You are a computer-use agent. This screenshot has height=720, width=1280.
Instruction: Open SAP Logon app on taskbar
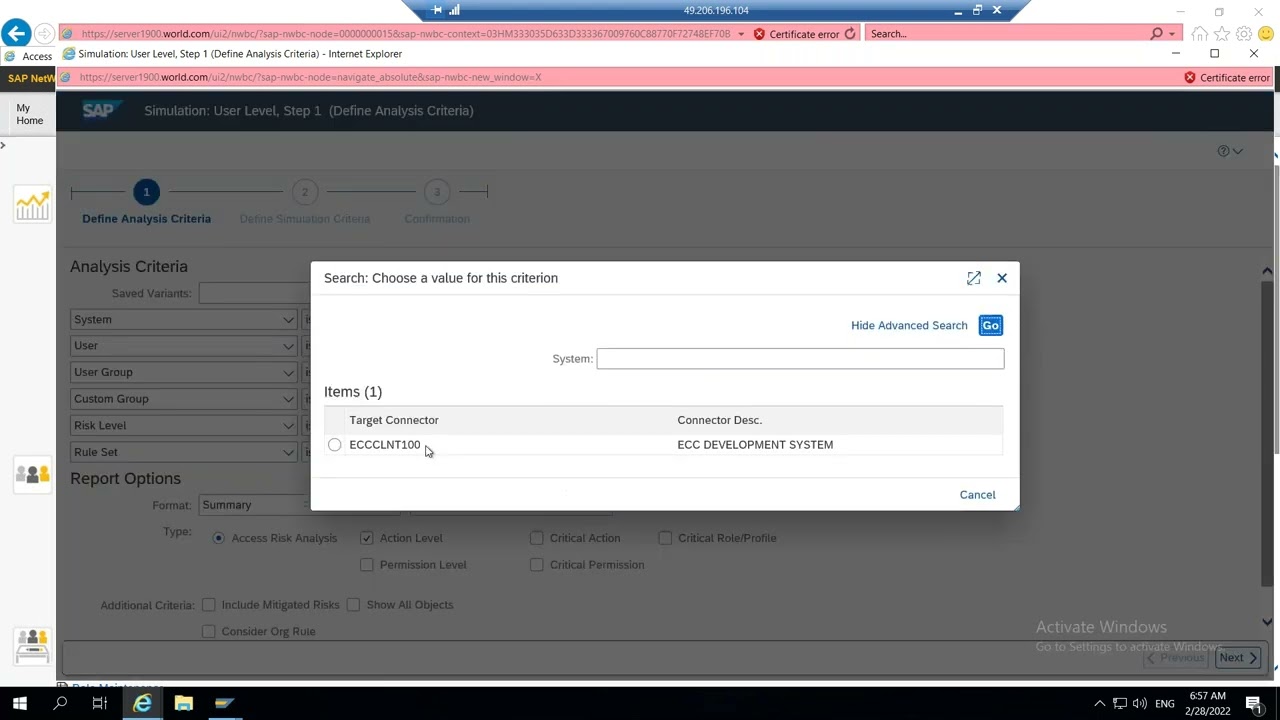pyautogui.click(x=224, y=703)
